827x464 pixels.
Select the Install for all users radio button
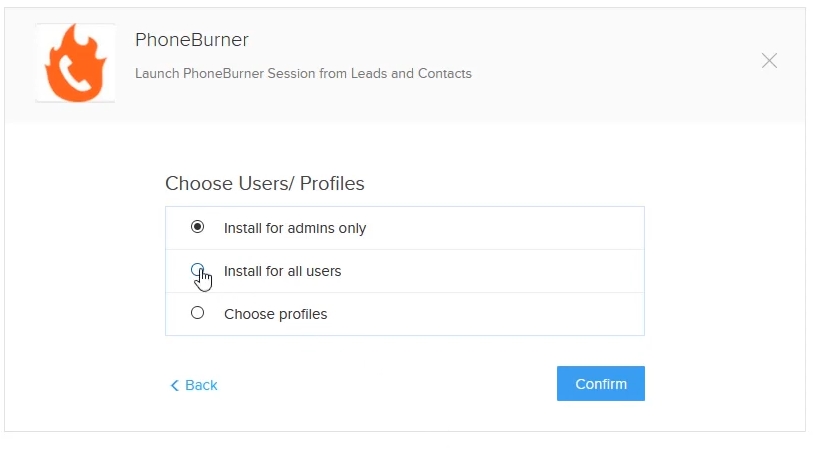(197, 269)
